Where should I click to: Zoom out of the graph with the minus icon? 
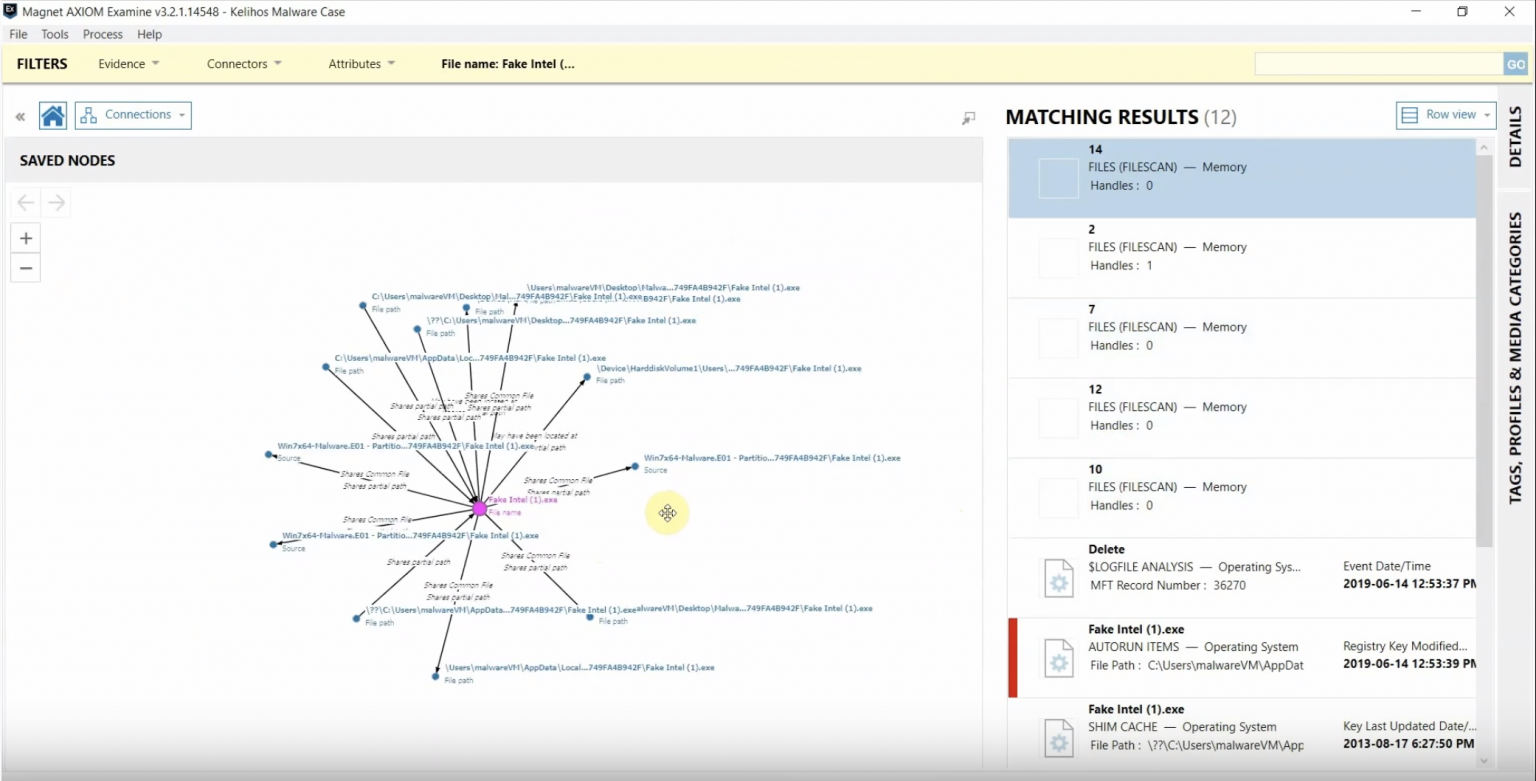click(x=25, y=267)
